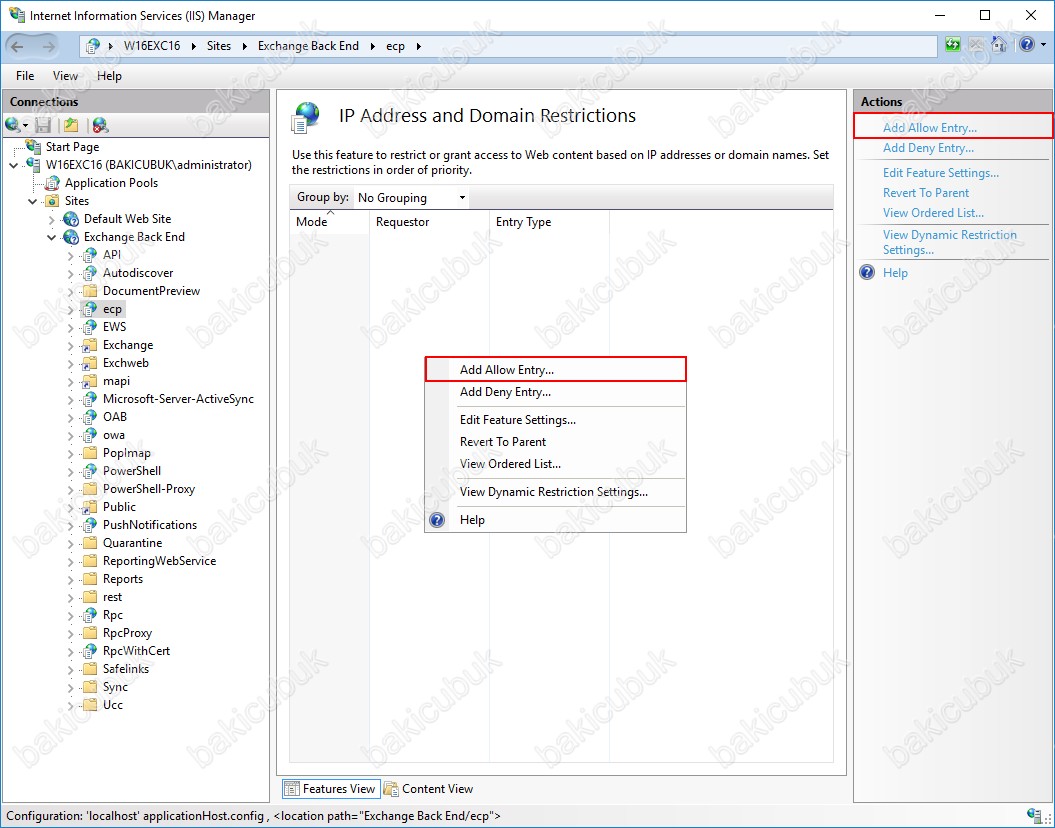
Task: Click the DocumentPreview folder icon
Action: click(89, 291)
